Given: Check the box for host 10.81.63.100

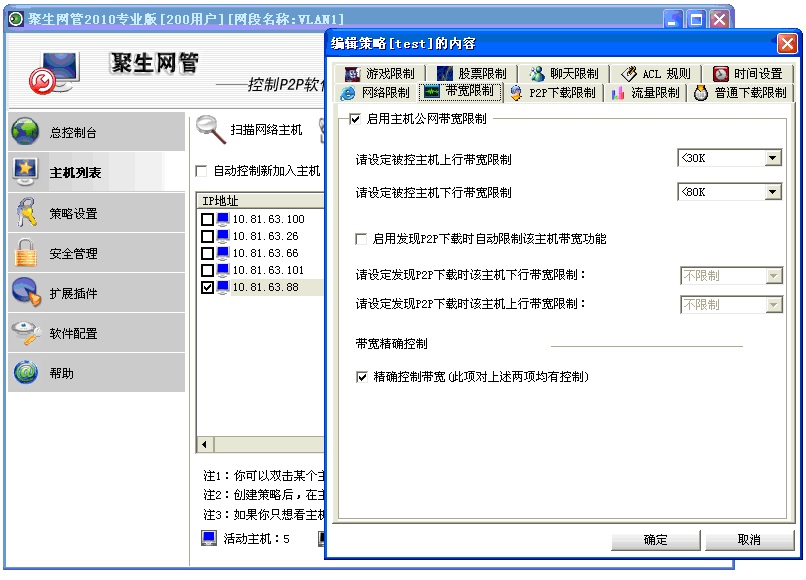Looking at the screenshot, I should click(207, 219).
